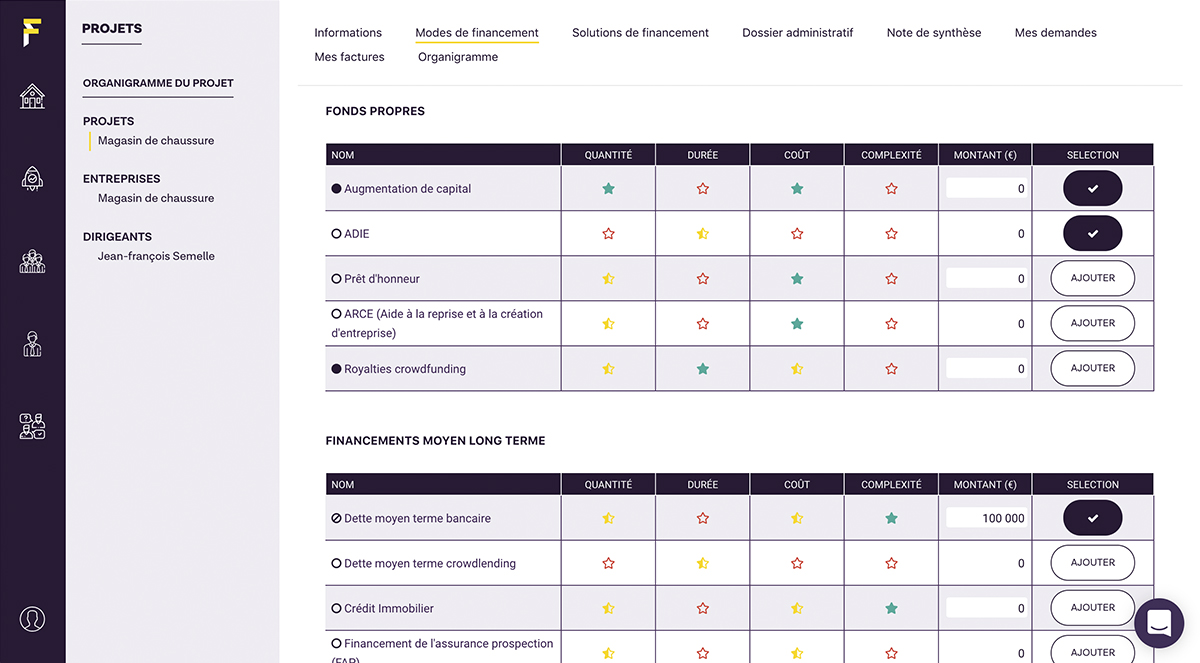The image size is (1200, 663).
Task: Add Prêt d'honneur with Ajouter button
Action: pyautogui.click(x=1092, y=278)
